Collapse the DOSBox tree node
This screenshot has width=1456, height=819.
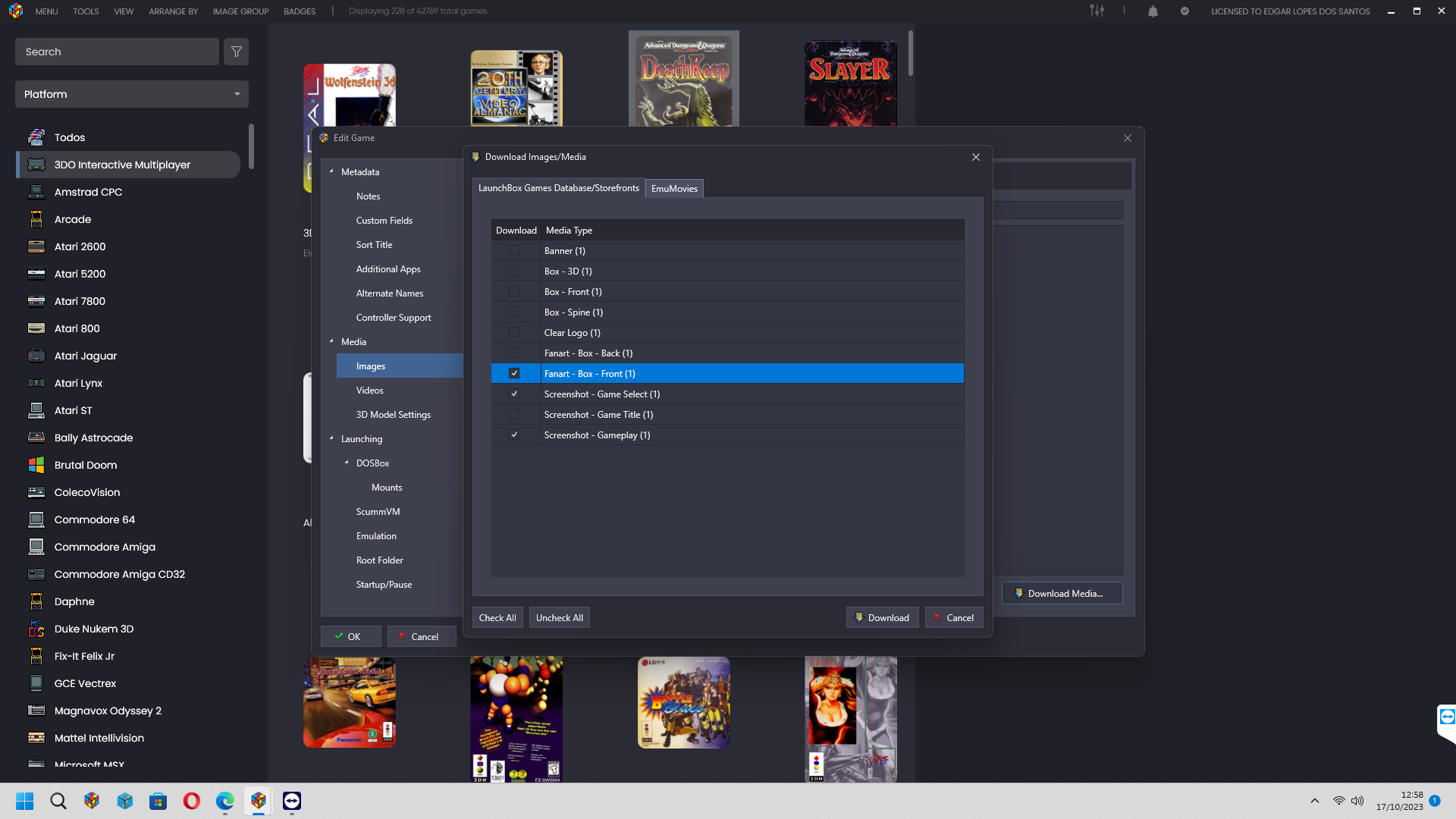pos(347,463)
